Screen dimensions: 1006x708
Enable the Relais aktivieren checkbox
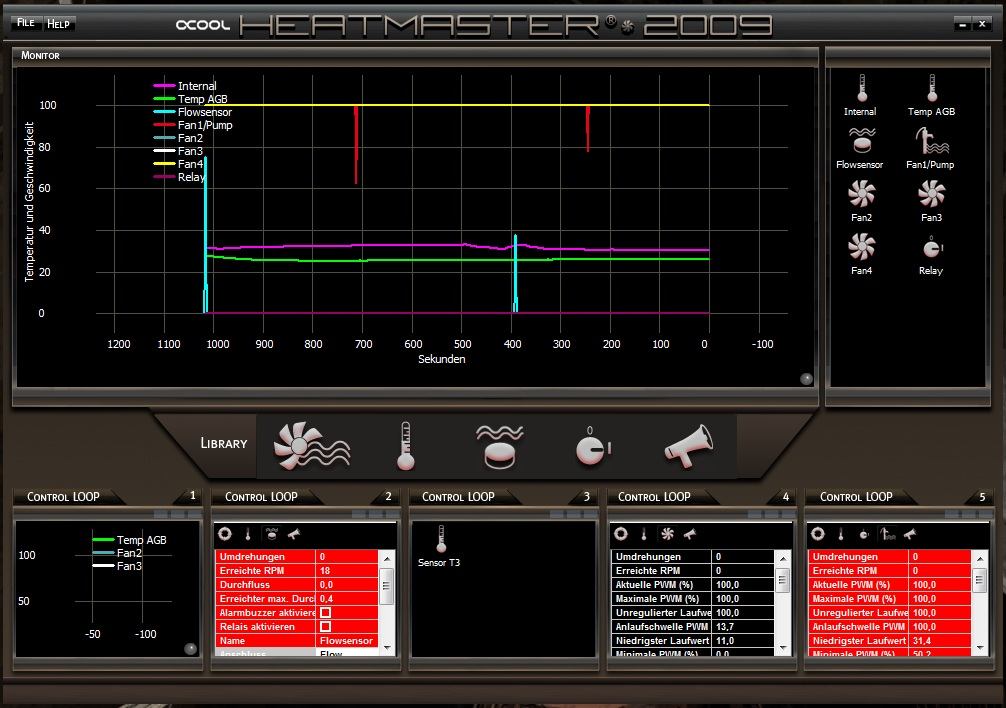click(x=326, y=627)
